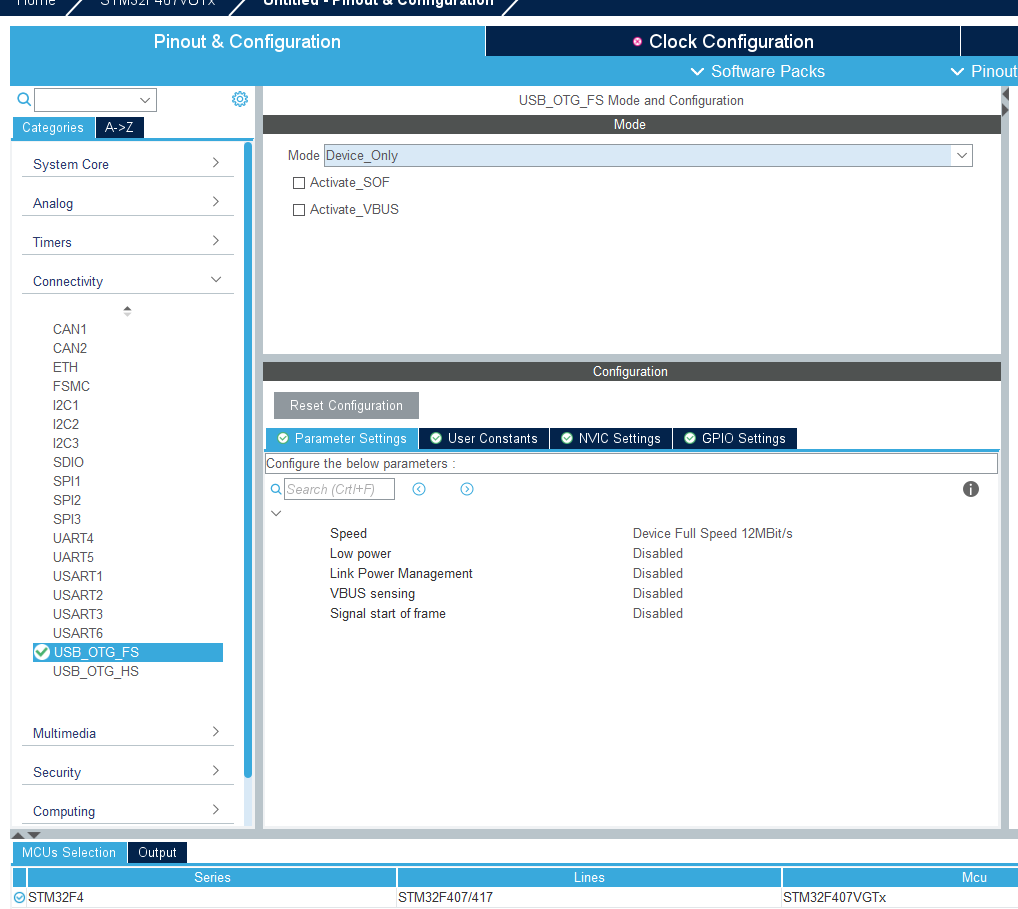Expand the Computing category
1018x909 pixels.
(x=127, y=810)
